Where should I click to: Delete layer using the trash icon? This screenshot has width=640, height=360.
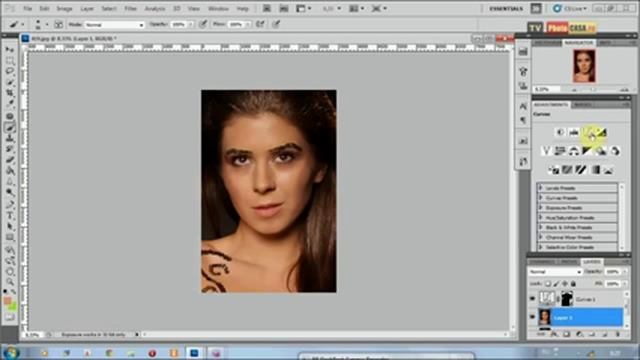[618, 335]
